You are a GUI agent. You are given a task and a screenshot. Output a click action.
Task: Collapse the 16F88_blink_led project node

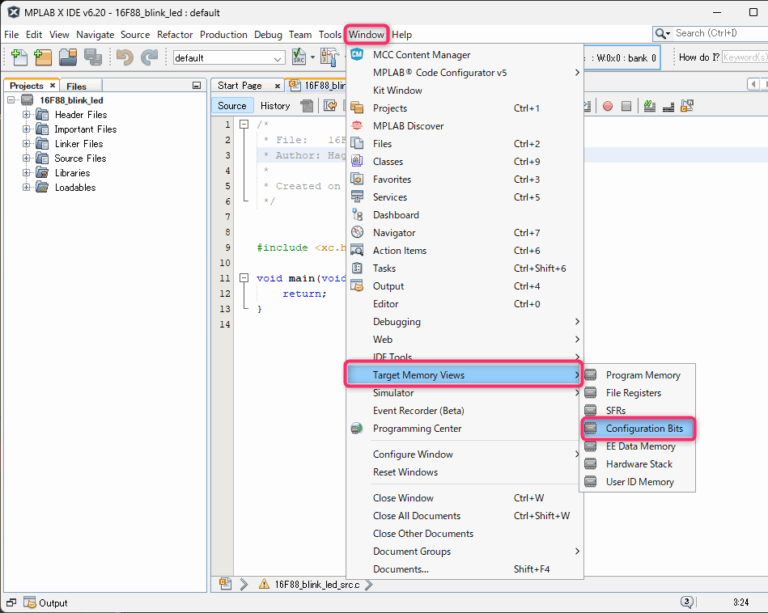[x=12, y=100]
